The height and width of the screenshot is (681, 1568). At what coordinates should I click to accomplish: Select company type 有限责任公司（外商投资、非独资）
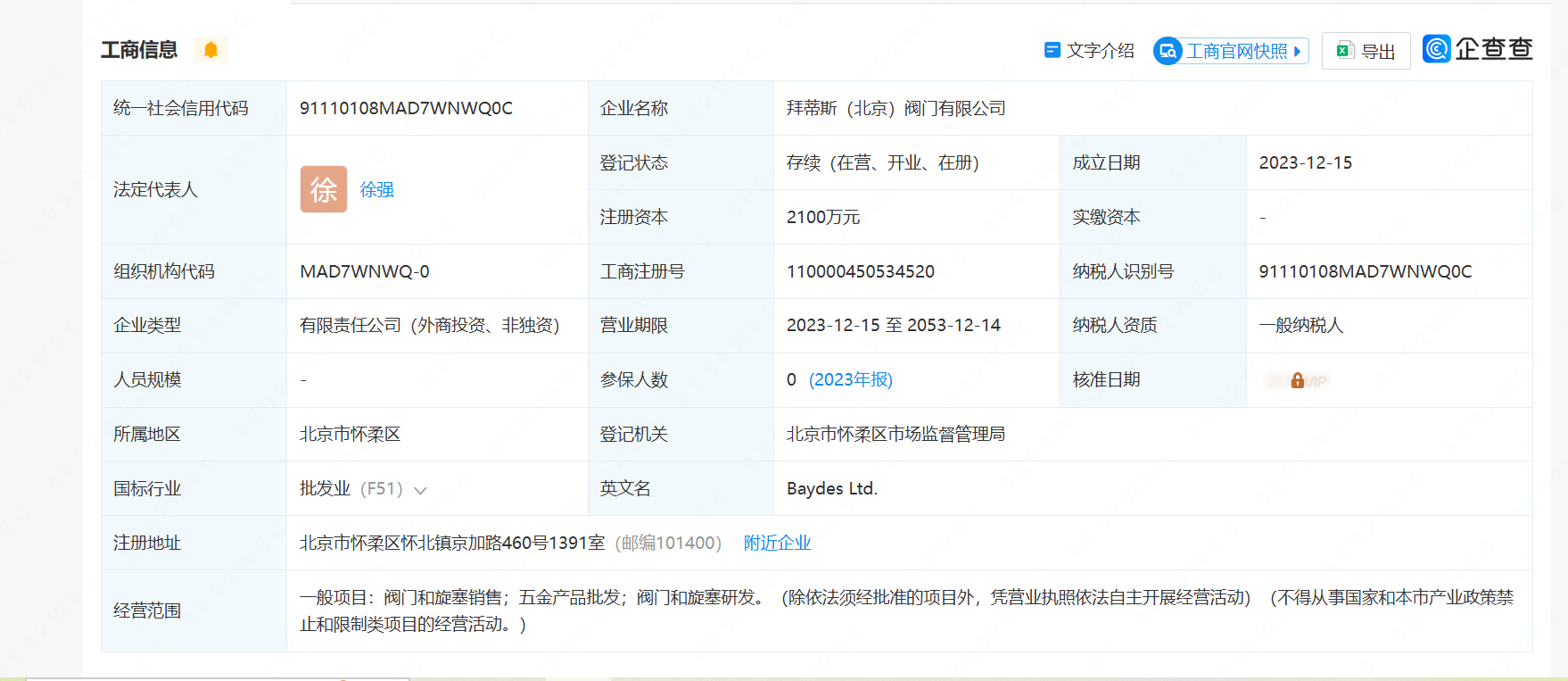tap(430, 325)
